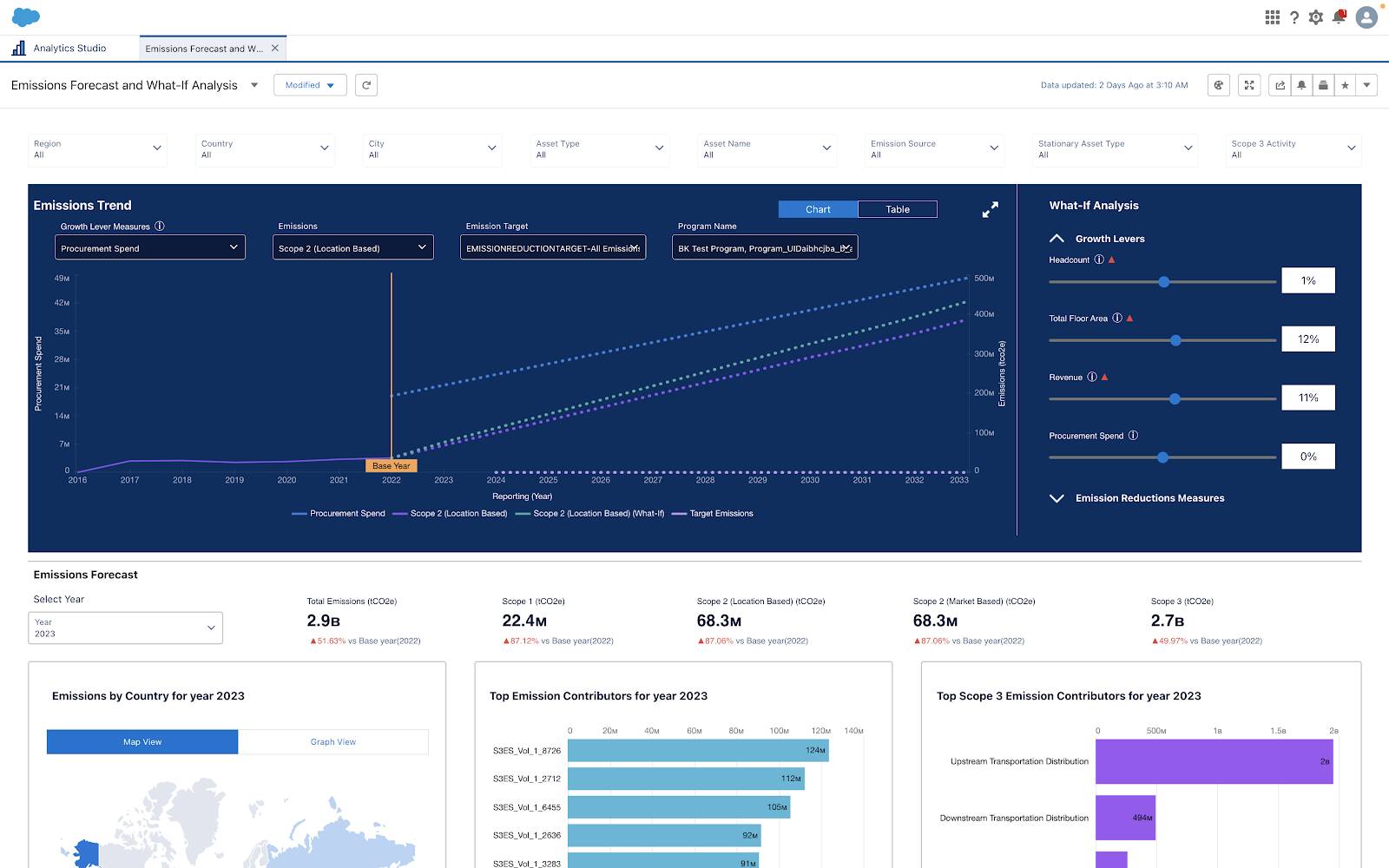Favorite the dashboard with star icon
This screenshot has height=868, width=1389.
click(x=1345, y=85)
